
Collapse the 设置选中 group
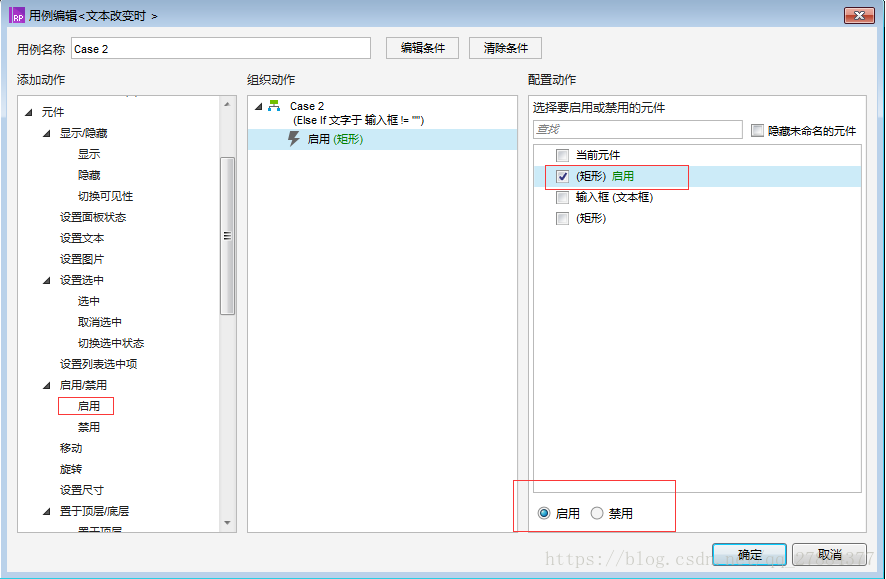pyautogui.click(x=47, y=280)
